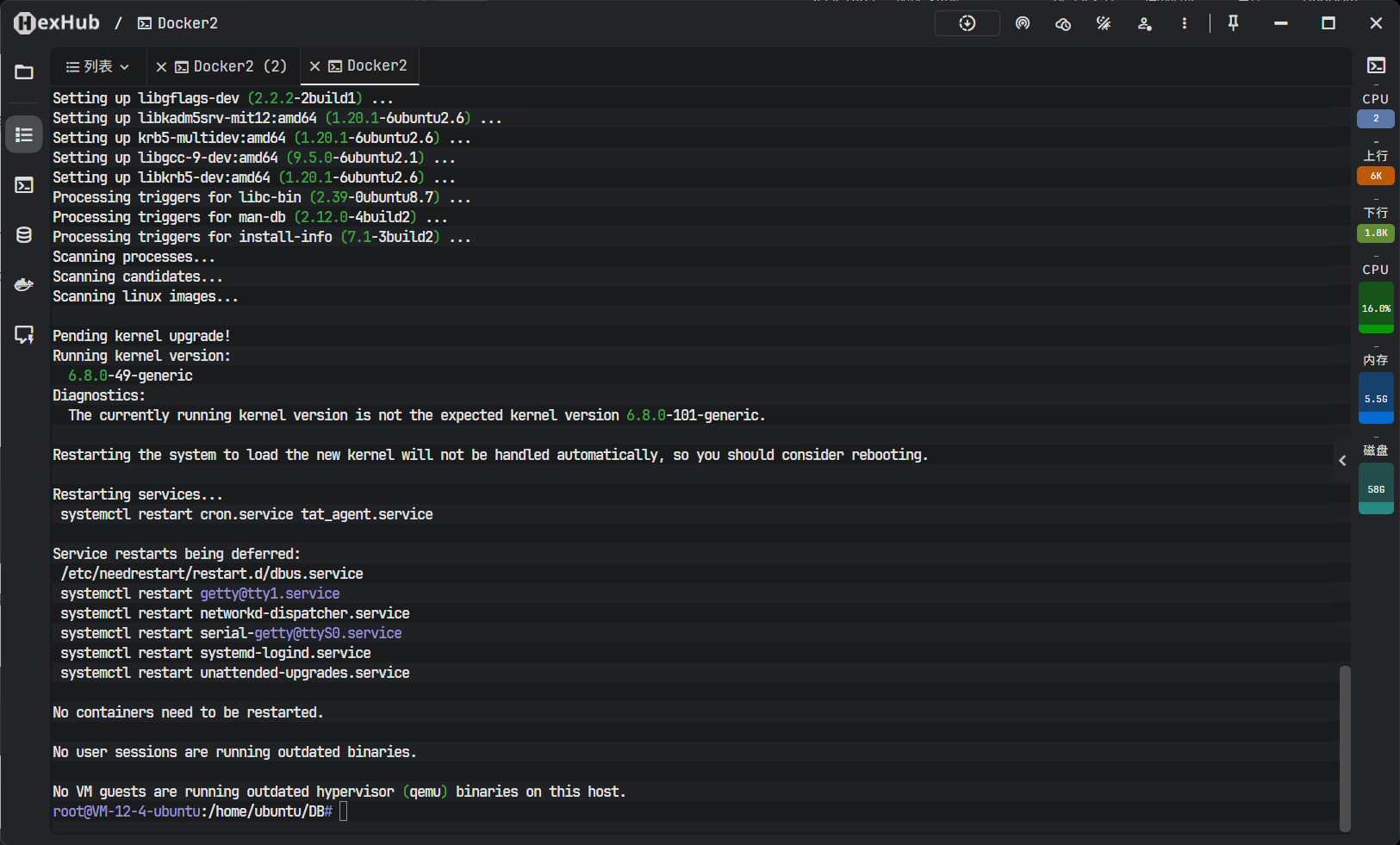Click the root@VM-12-4-ubuntu prompt text
The width and height of the screenshot is (1400, 845).
coord(126,811)
